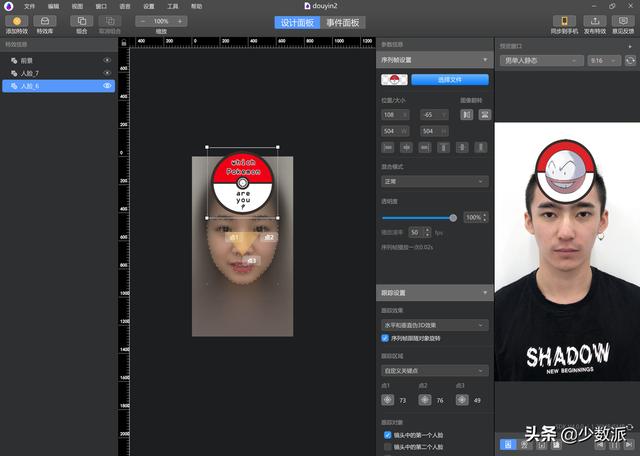This screenshot has height=456, width=640.
Task: Click the 添加特效 (add effect) icon
Action: coord(16,21)
